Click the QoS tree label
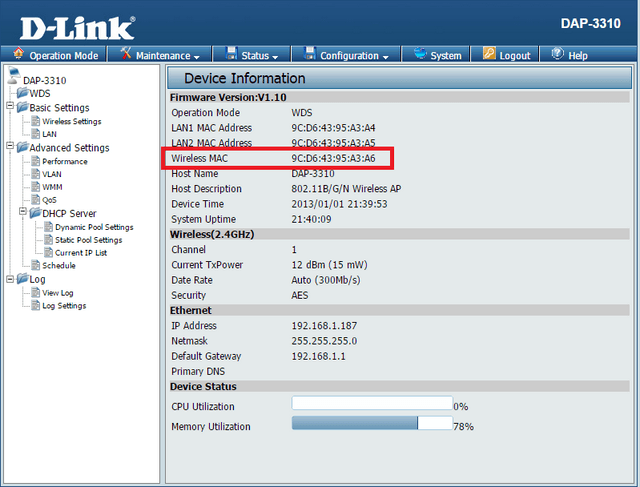 pos(49,200)
